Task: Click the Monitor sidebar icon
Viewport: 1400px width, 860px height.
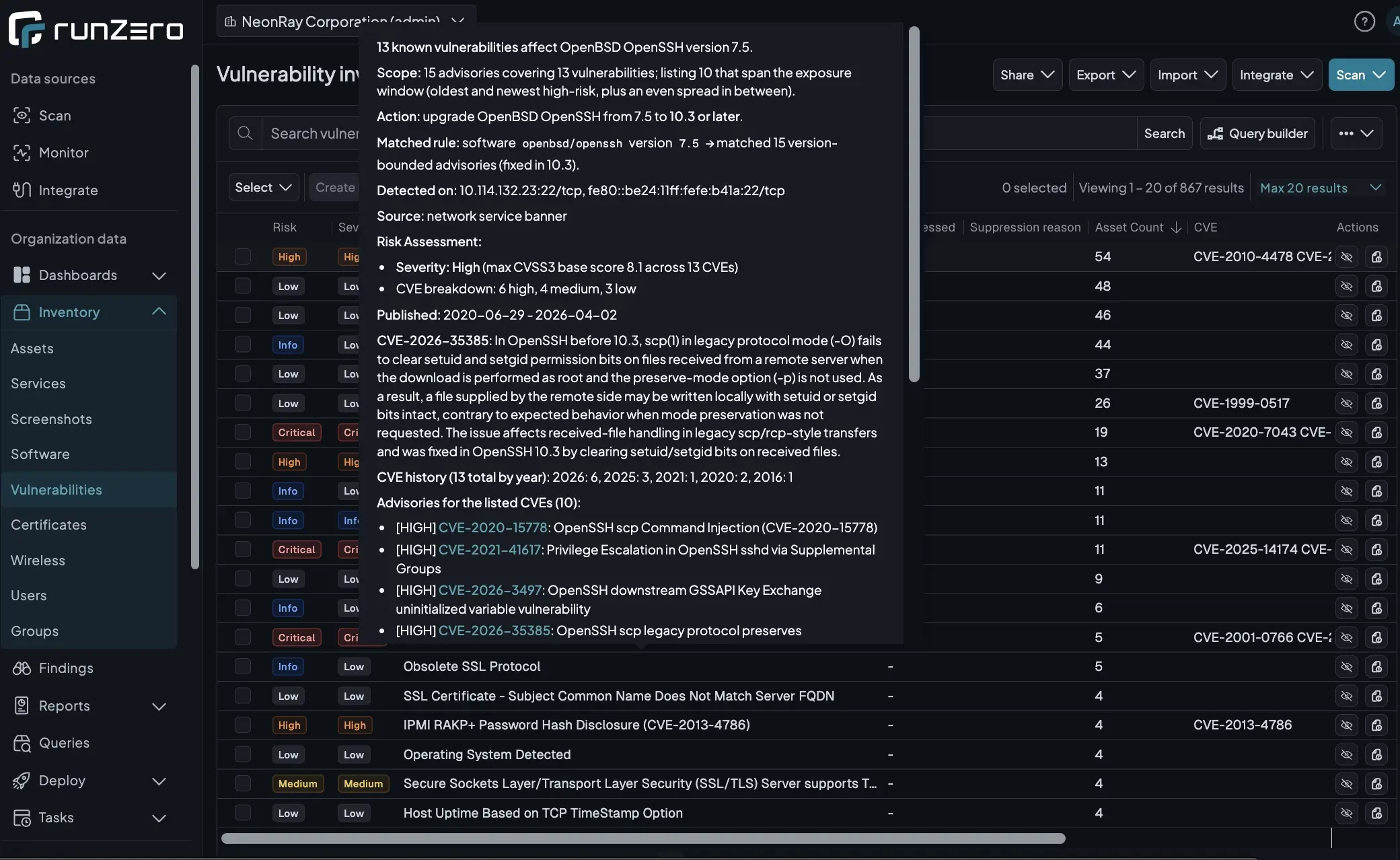Action: [x=22, y=153]
